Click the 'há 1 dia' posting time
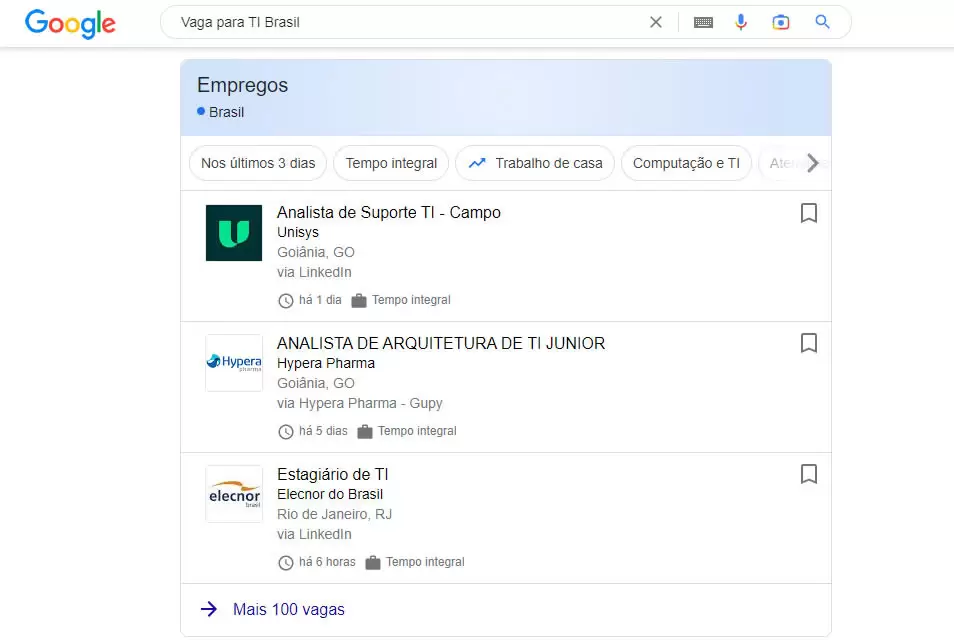 320,300
